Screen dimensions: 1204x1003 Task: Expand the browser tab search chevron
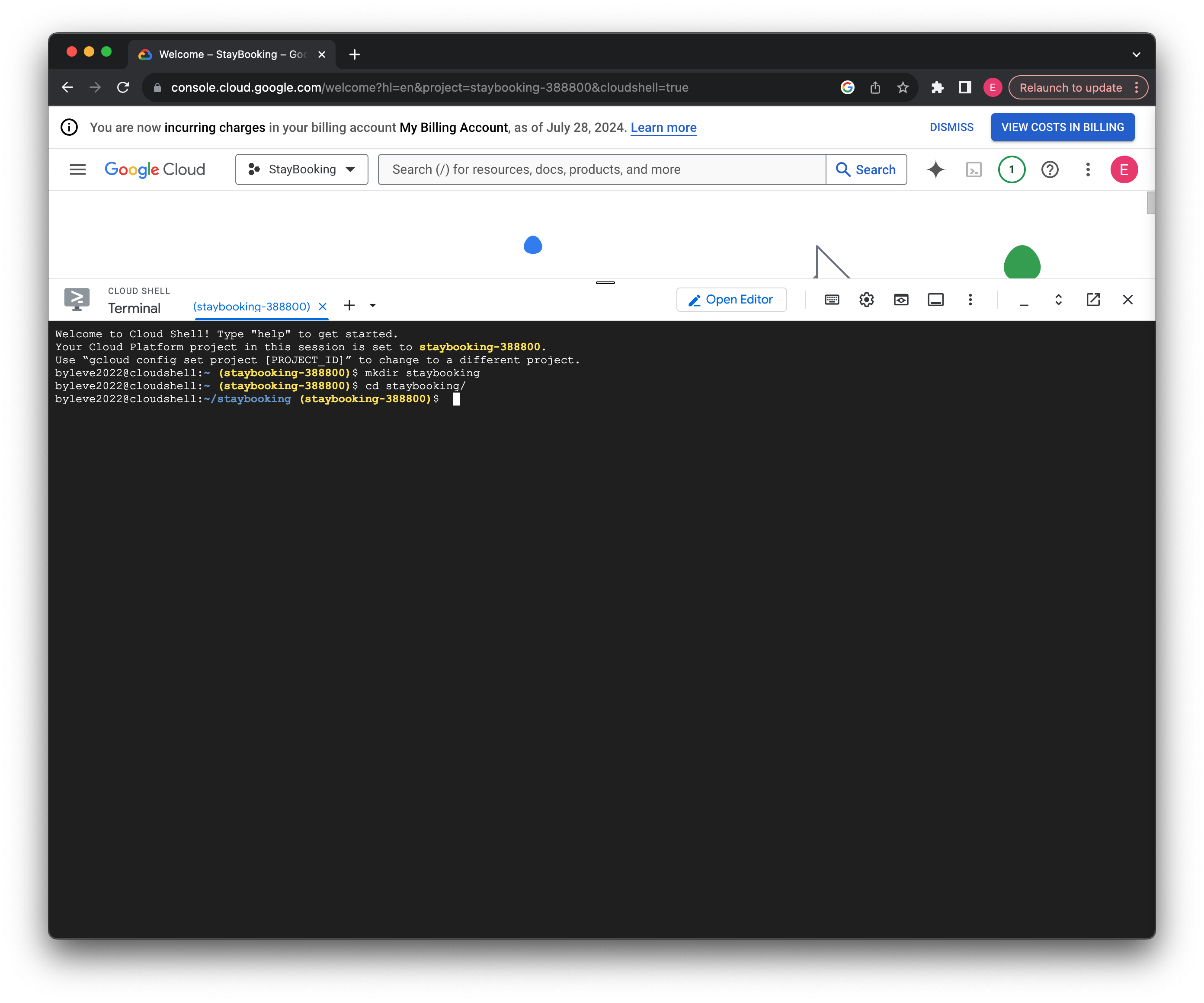click(x=1137, y=54)
